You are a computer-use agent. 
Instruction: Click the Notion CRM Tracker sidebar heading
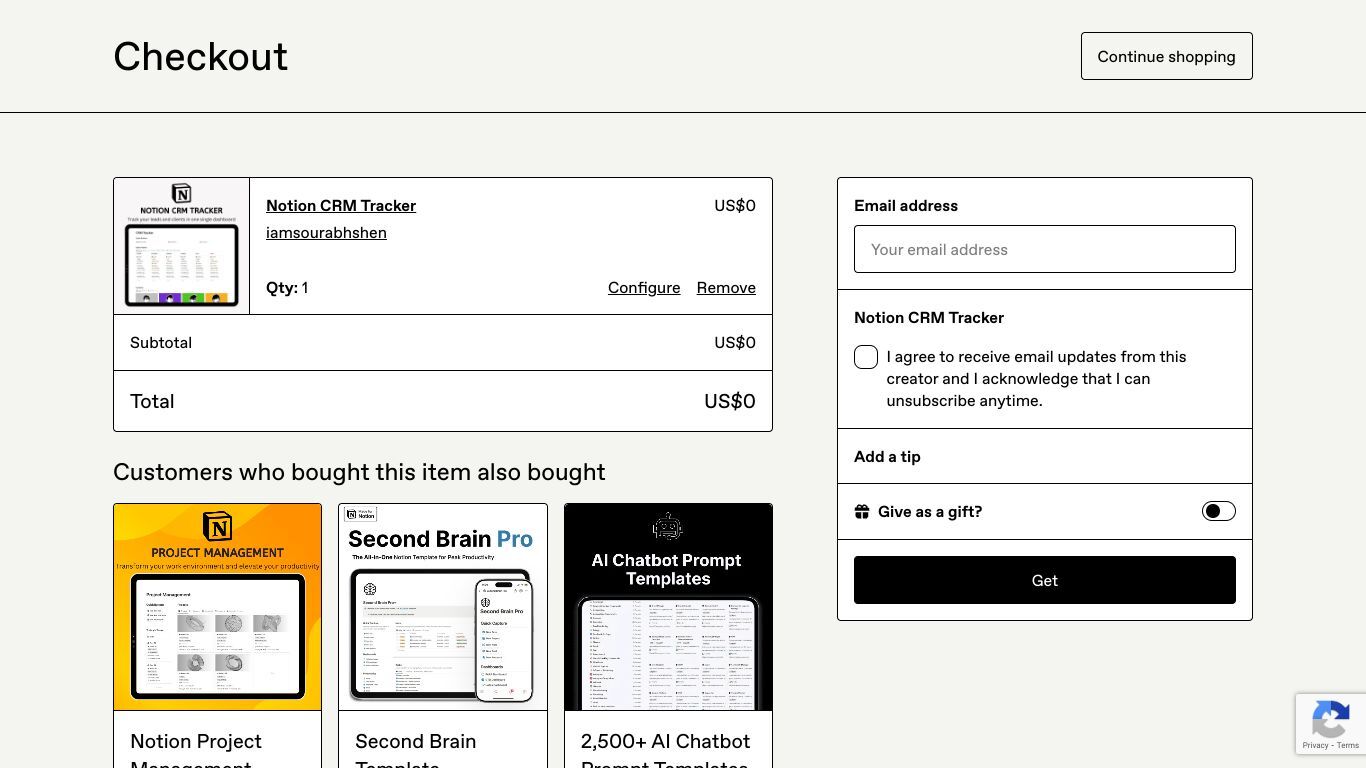point(929,318)
